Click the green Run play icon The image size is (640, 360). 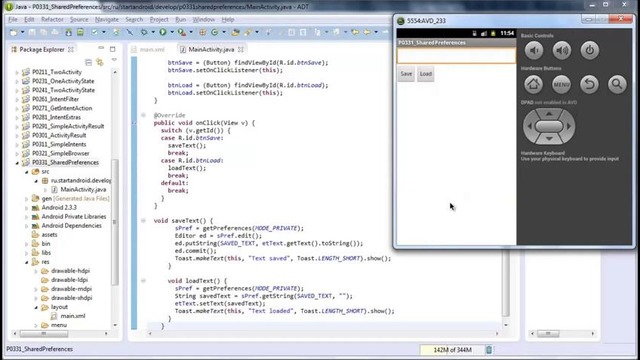(x=163, y=32)
